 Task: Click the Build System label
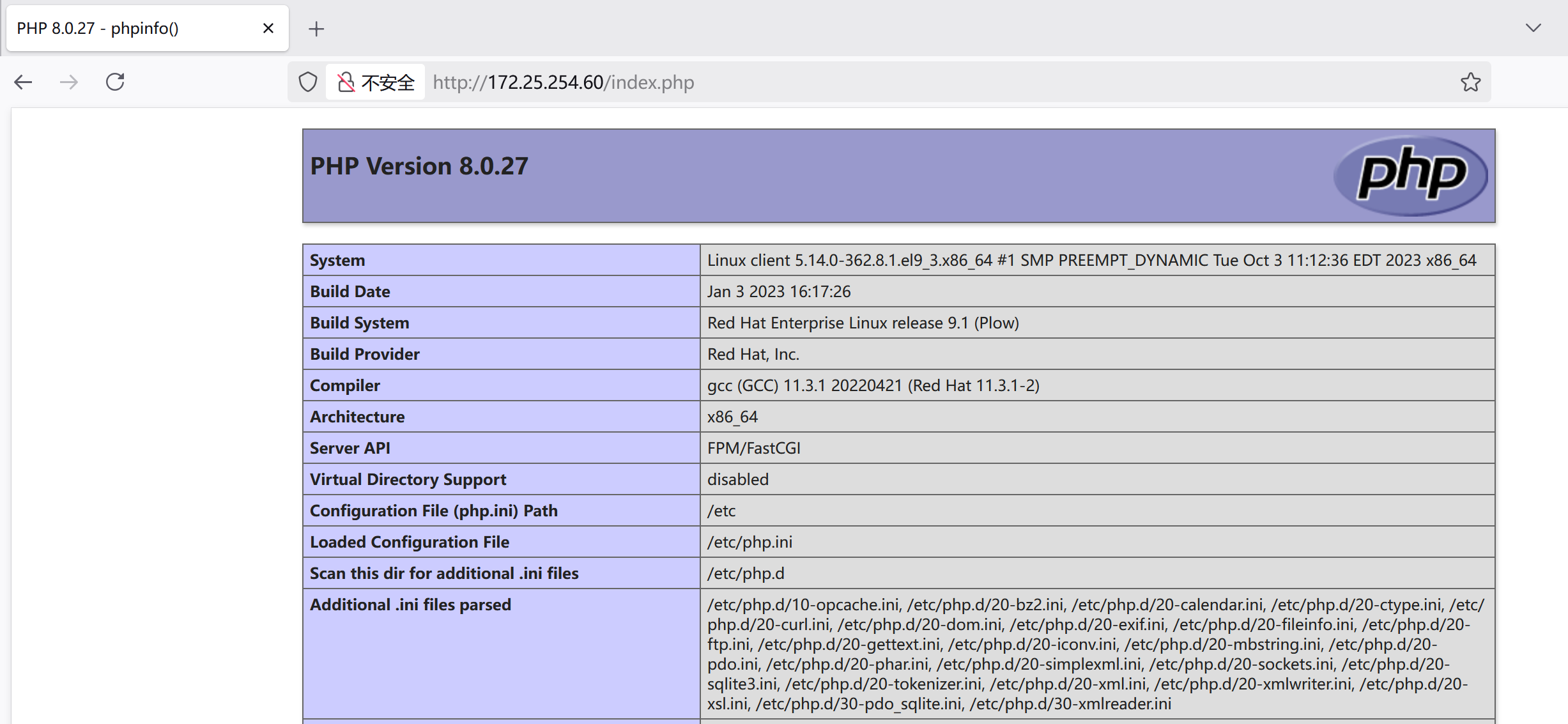tap(360, 323)
